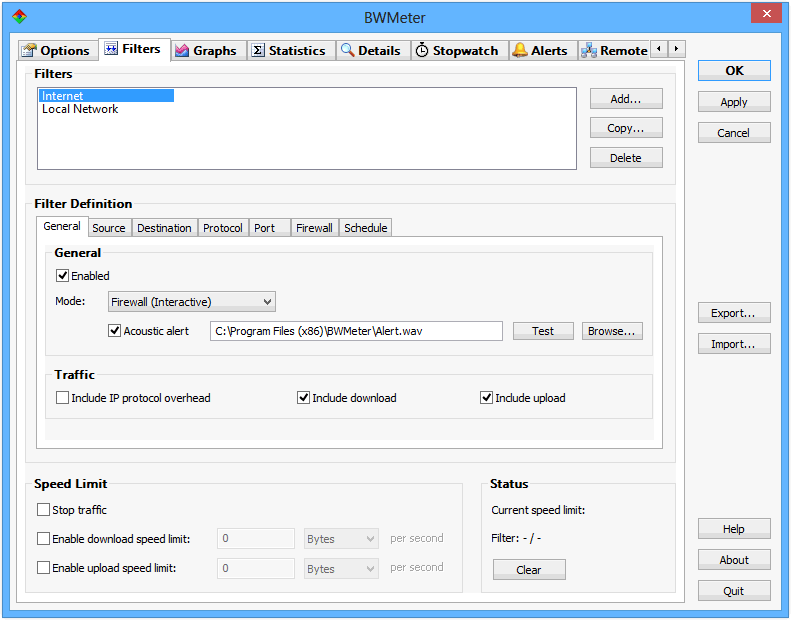Toggle Include upload checkbox
This screenshot has height=620, width=791.
pos(486,398)
